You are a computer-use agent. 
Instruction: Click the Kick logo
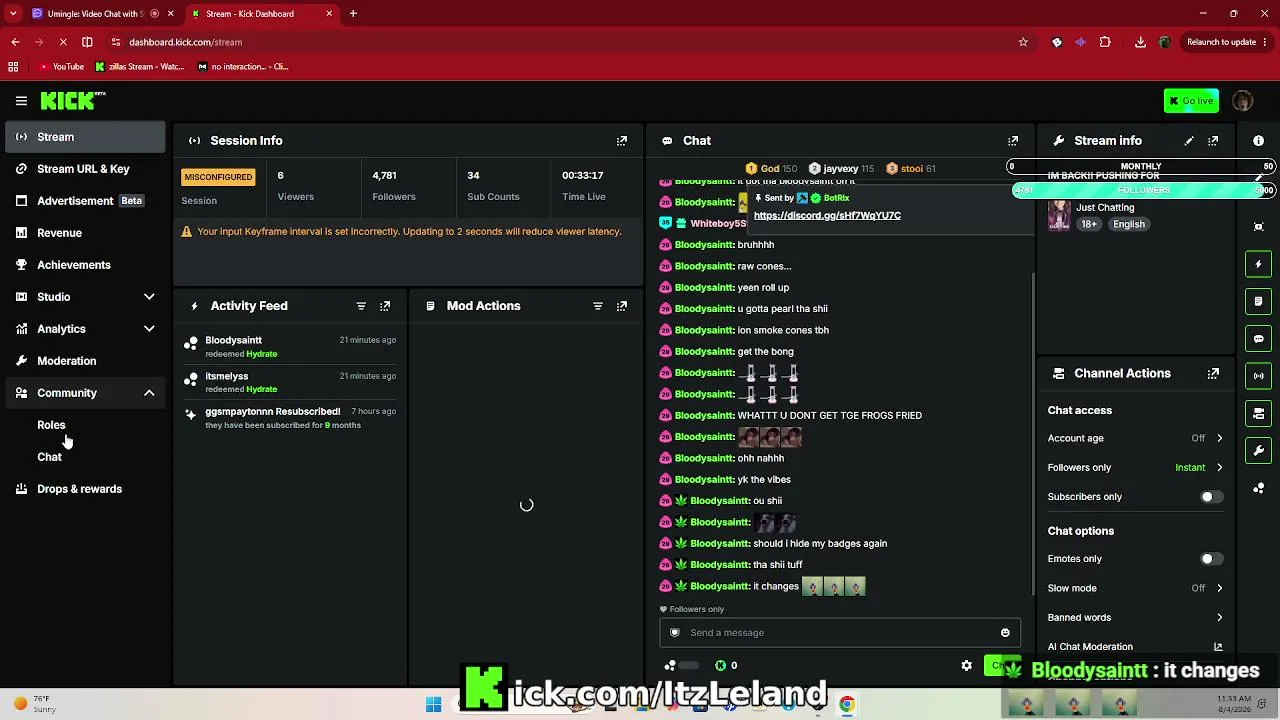point(73,101)
